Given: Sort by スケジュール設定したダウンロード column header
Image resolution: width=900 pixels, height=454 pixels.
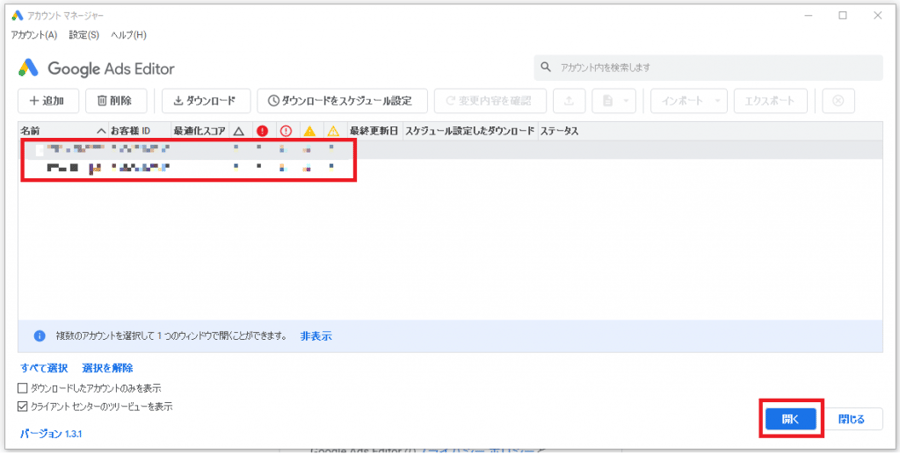Looking at the screenshot, I should pyautogui.click(x=470, y=131).
